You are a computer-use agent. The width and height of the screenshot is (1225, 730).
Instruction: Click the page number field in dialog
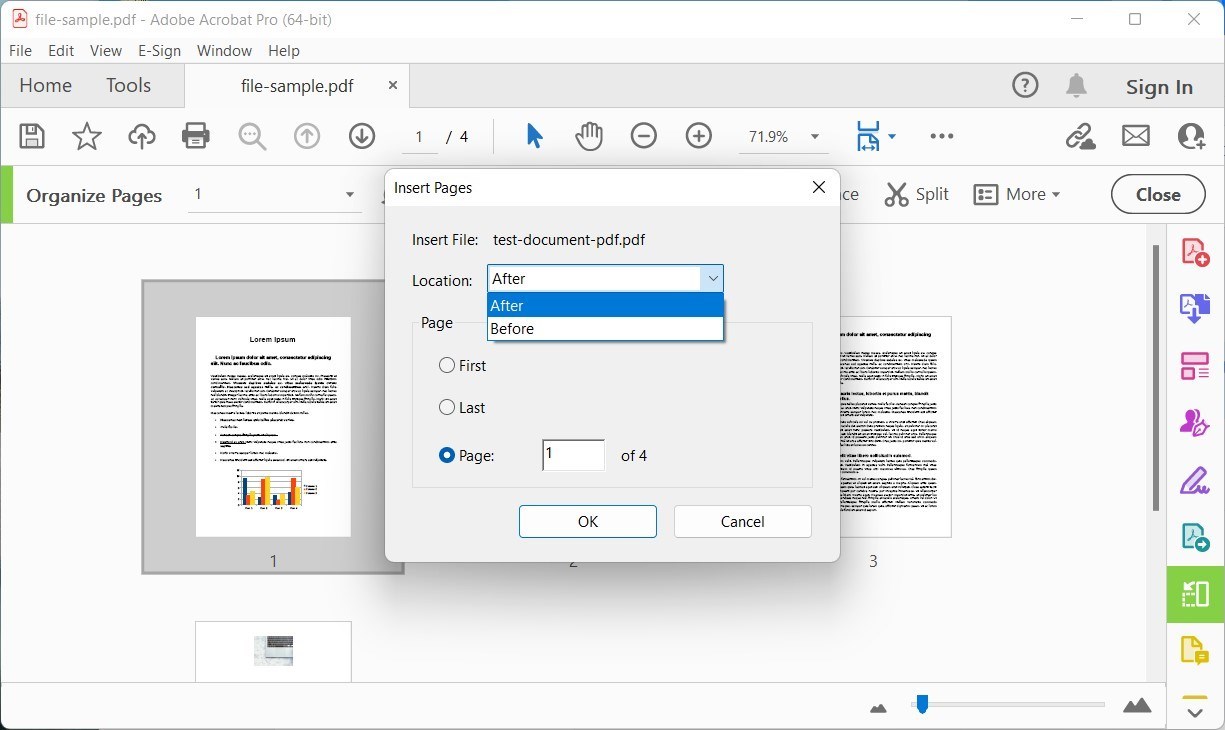(573, 455)
